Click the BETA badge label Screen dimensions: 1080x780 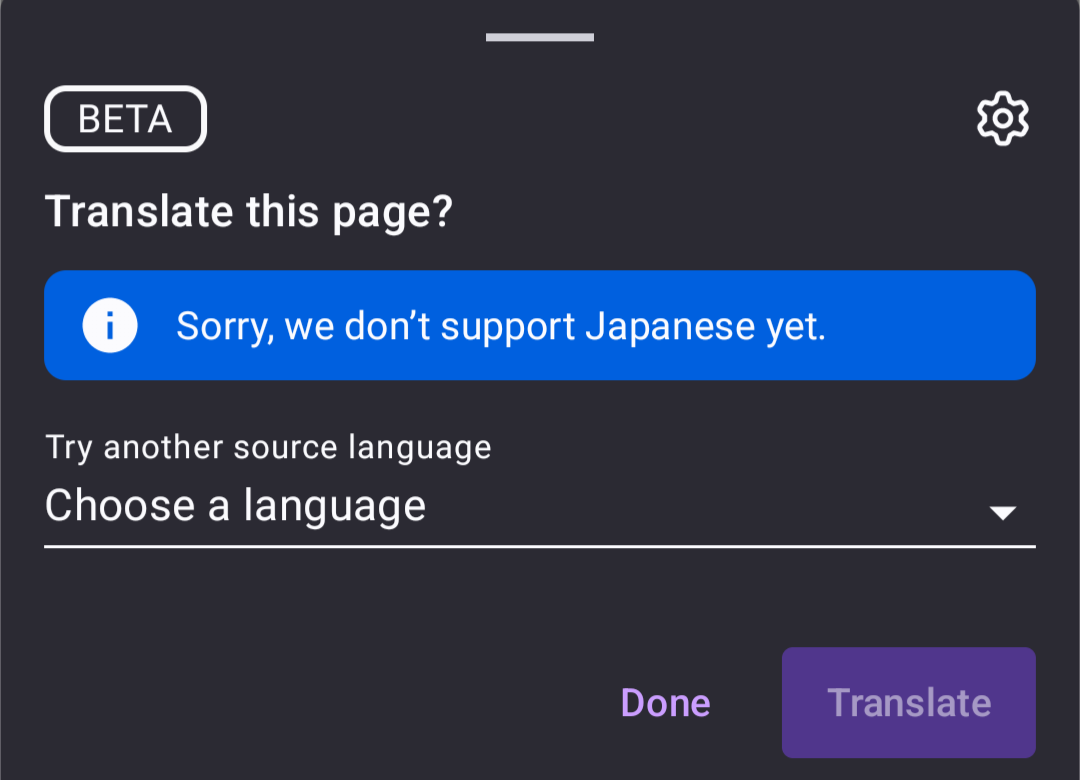tap(125, 119)
